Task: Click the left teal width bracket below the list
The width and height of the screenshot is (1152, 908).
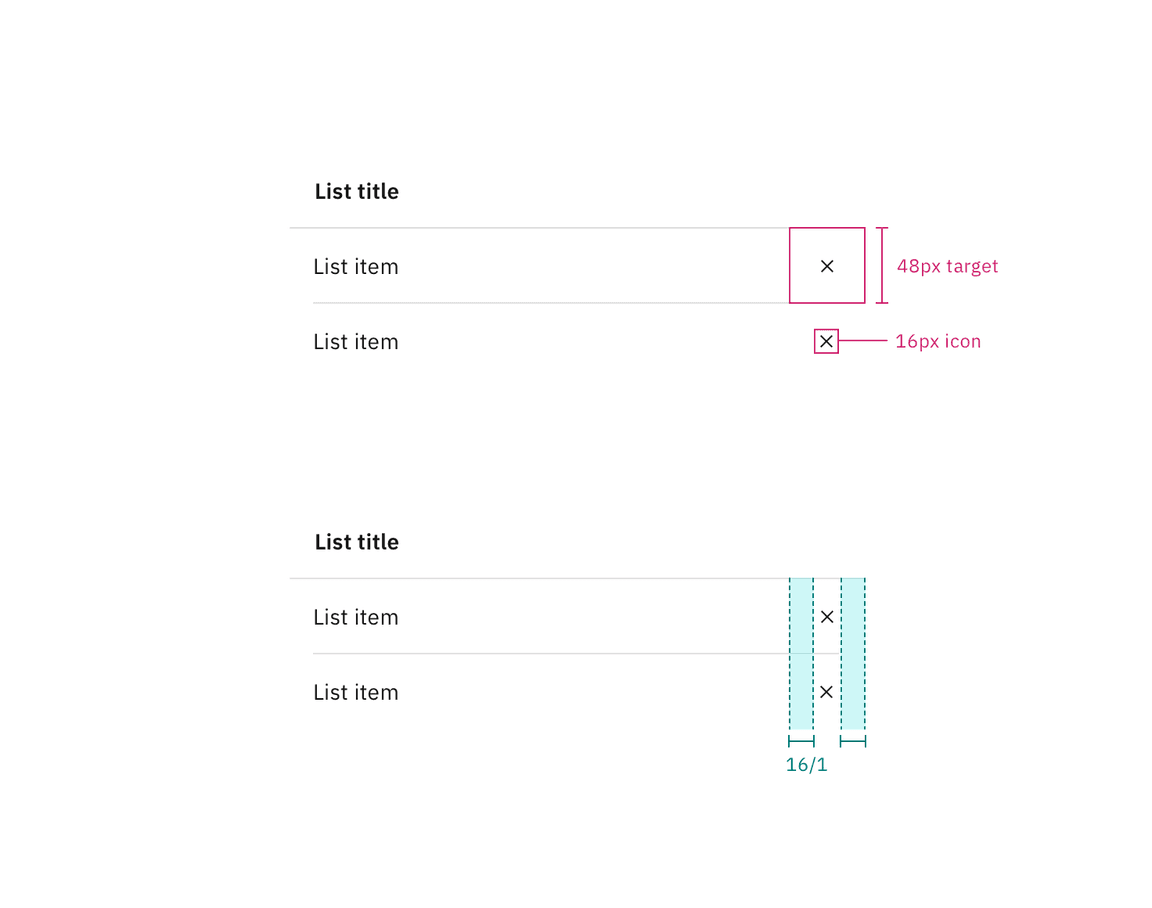Action: (x=801, y=741)
